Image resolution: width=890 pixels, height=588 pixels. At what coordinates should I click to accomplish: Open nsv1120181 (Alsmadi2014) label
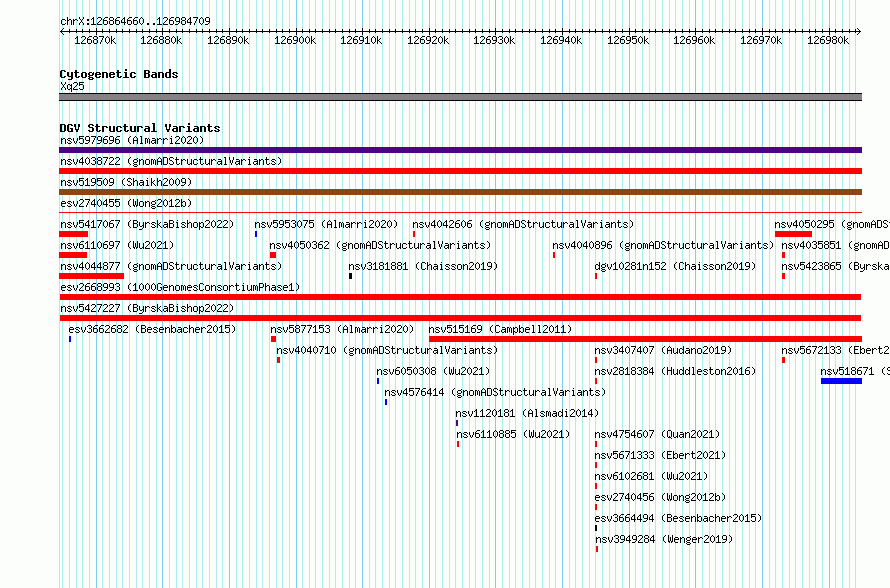pyautogui.click(x=527, y=413)
